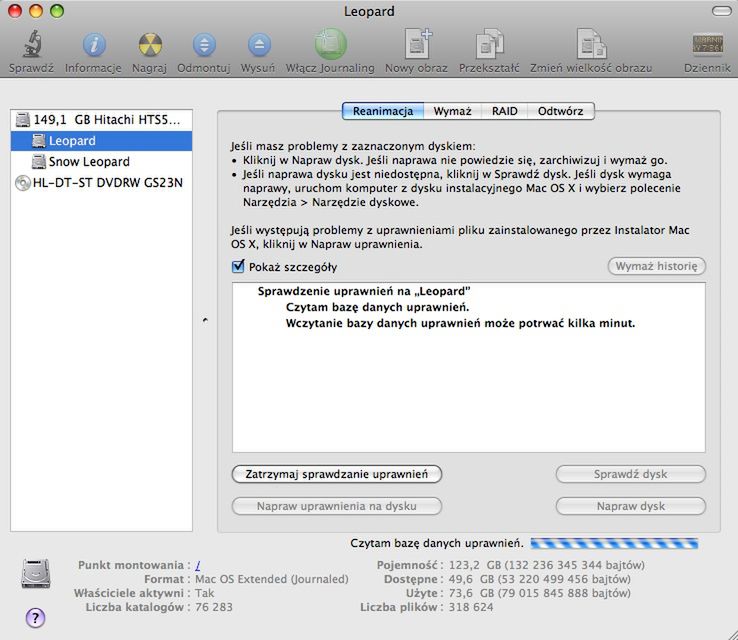
Task: Click the toolbar toggle pill in the title bar
Action: [x=721, y=11]
